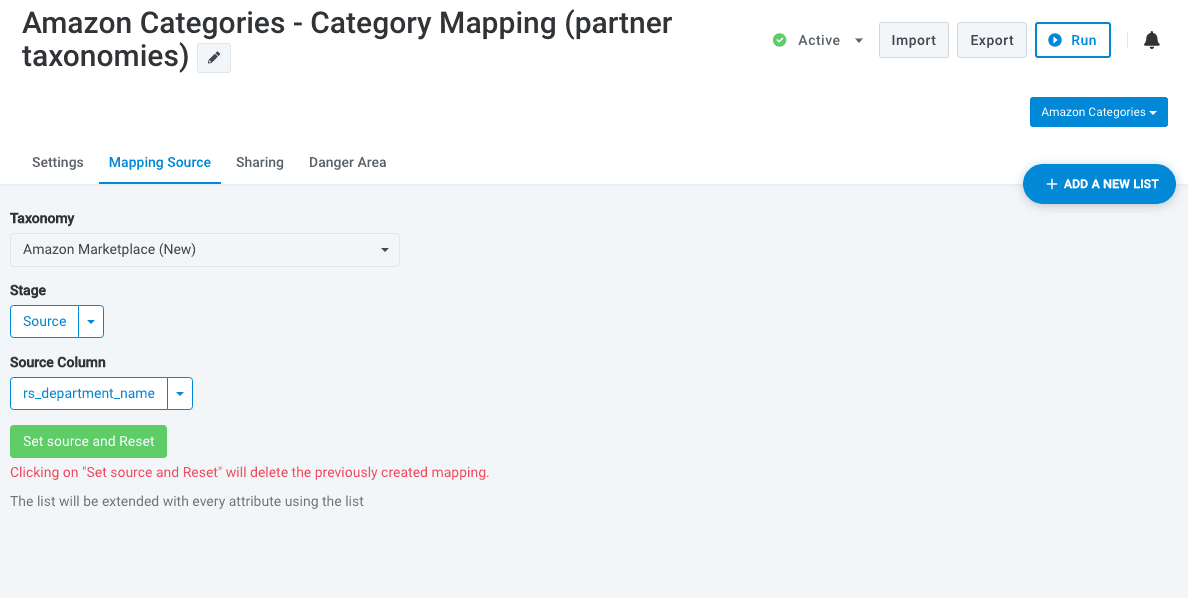Open the Amazon Categories dropdown menu
1188x598 pixels.
[x=1098, y=112]
